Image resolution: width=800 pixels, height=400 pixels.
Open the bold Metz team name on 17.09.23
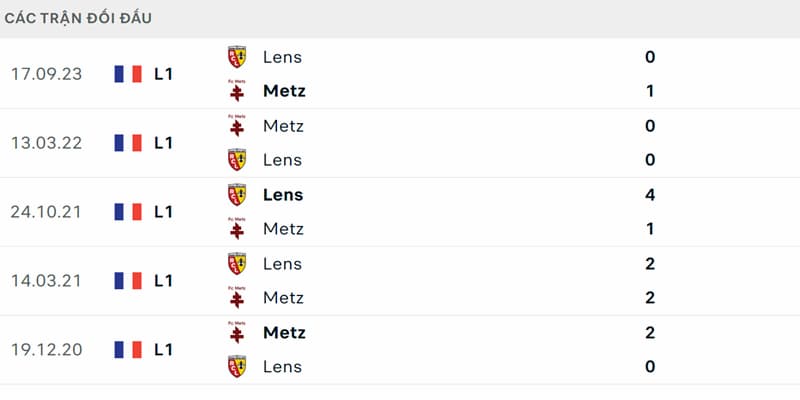tap(284, 91)
